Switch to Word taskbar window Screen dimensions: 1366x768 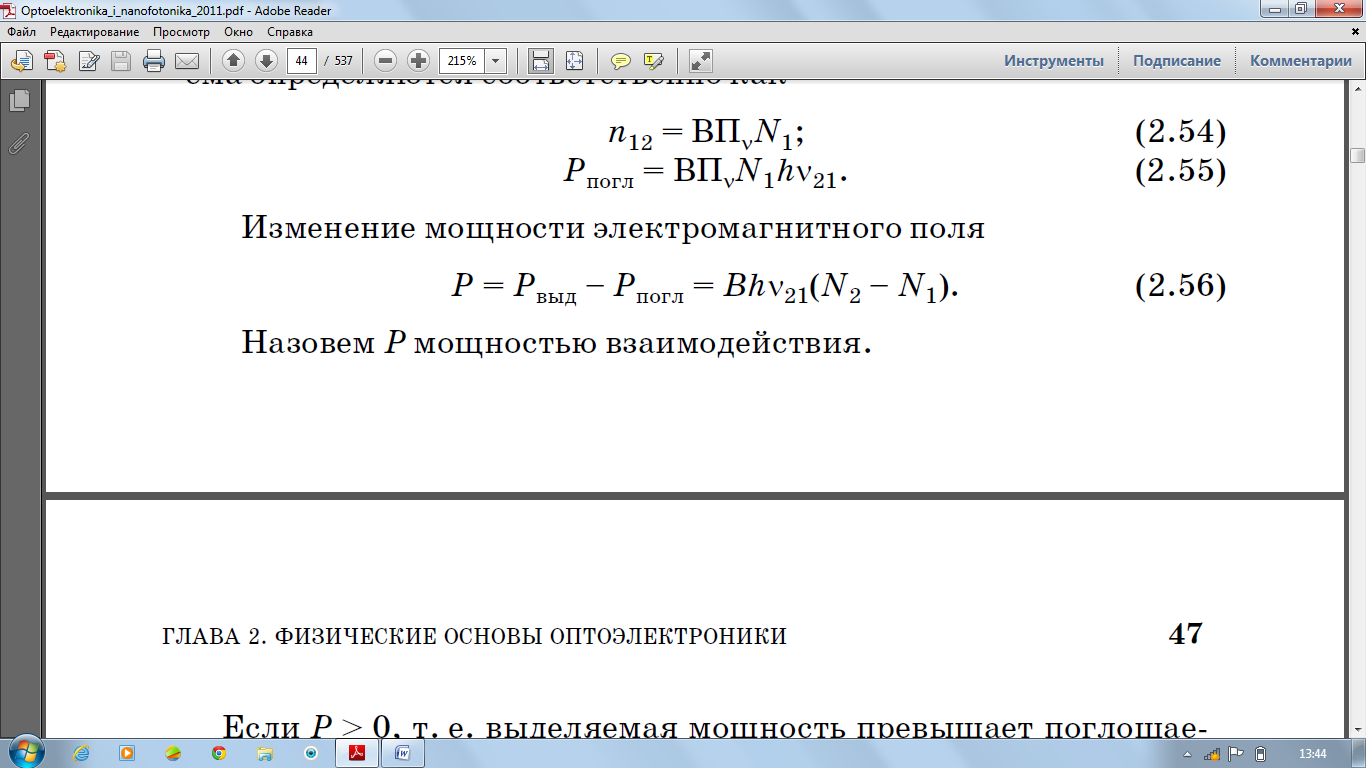click(x=403, y=753)
